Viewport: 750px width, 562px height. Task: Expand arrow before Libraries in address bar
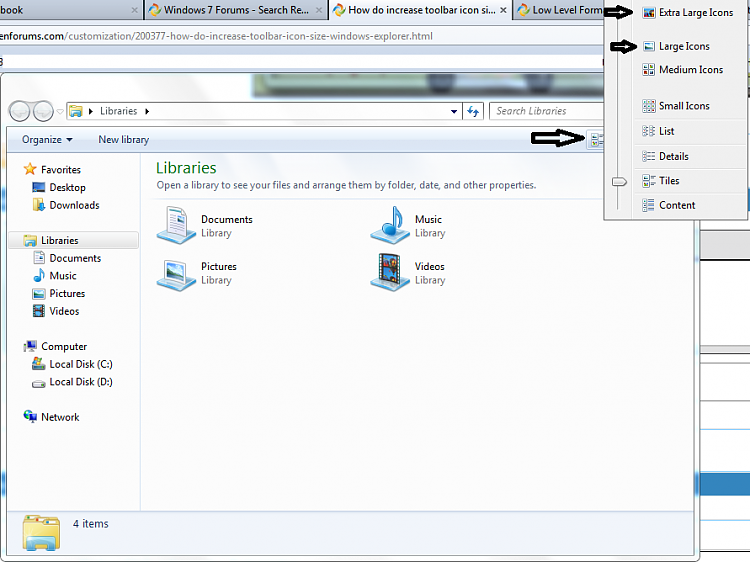(90, 111)
